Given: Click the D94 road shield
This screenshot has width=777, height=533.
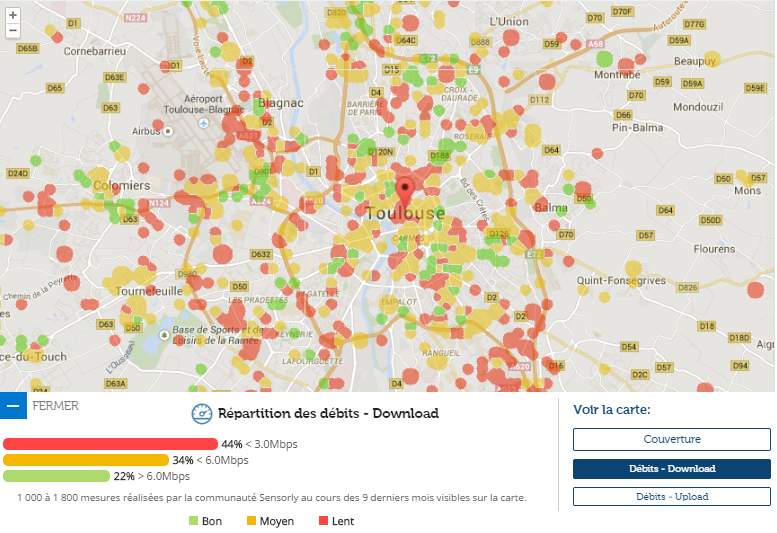Looking at the screenshot, I should [740, 366].
